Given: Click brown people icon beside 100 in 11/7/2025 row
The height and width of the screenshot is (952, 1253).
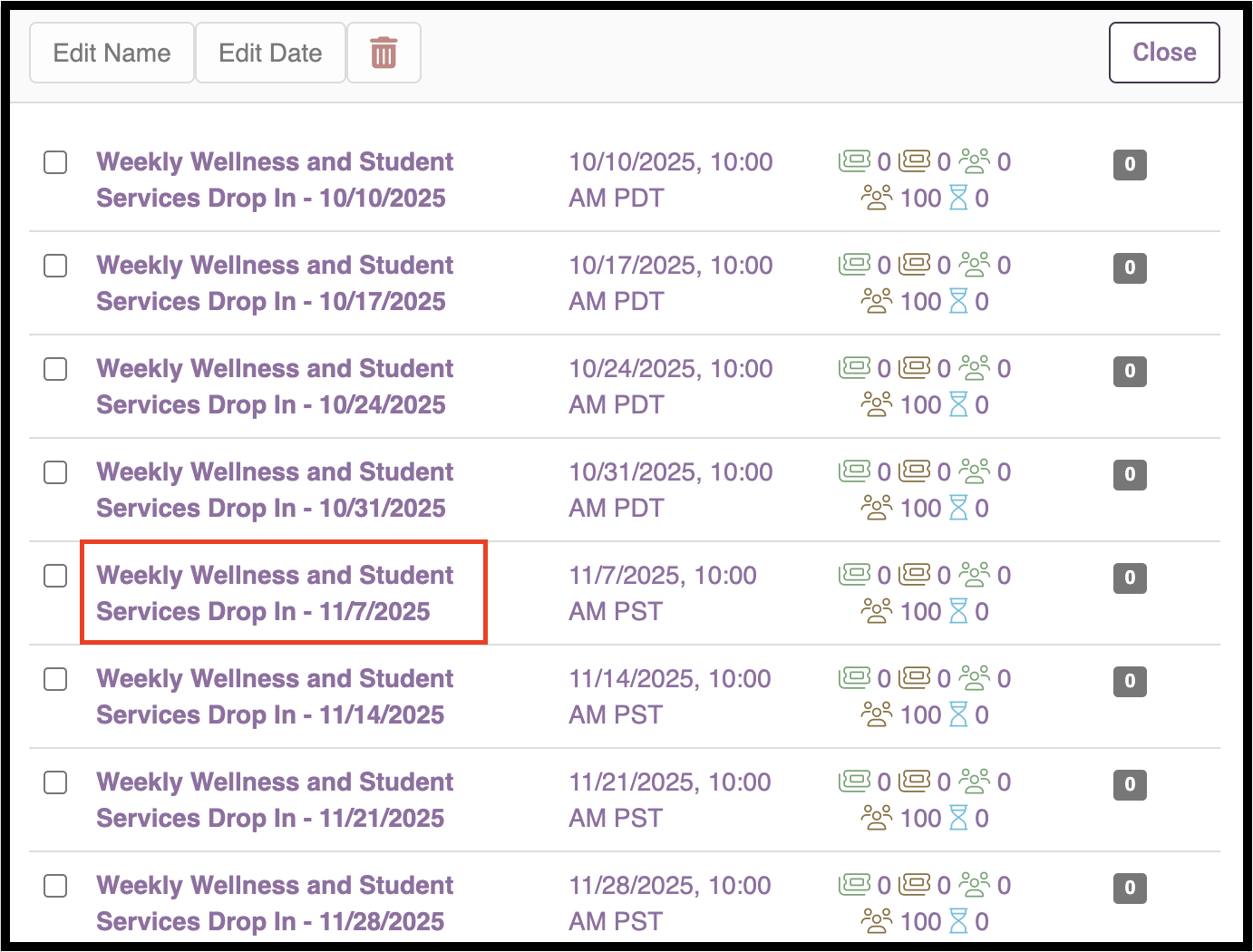Looking at the screenshot, I should (x=877, y=611).
